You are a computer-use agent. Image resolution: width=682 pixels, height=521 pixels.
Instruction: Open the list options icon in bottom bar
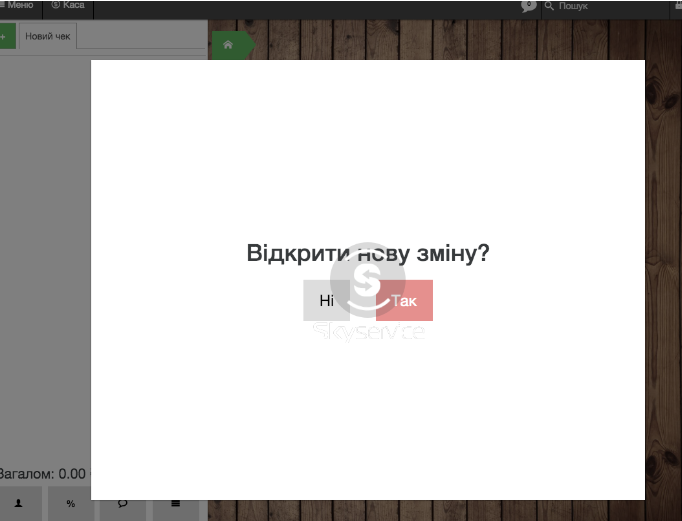point(175,503)
